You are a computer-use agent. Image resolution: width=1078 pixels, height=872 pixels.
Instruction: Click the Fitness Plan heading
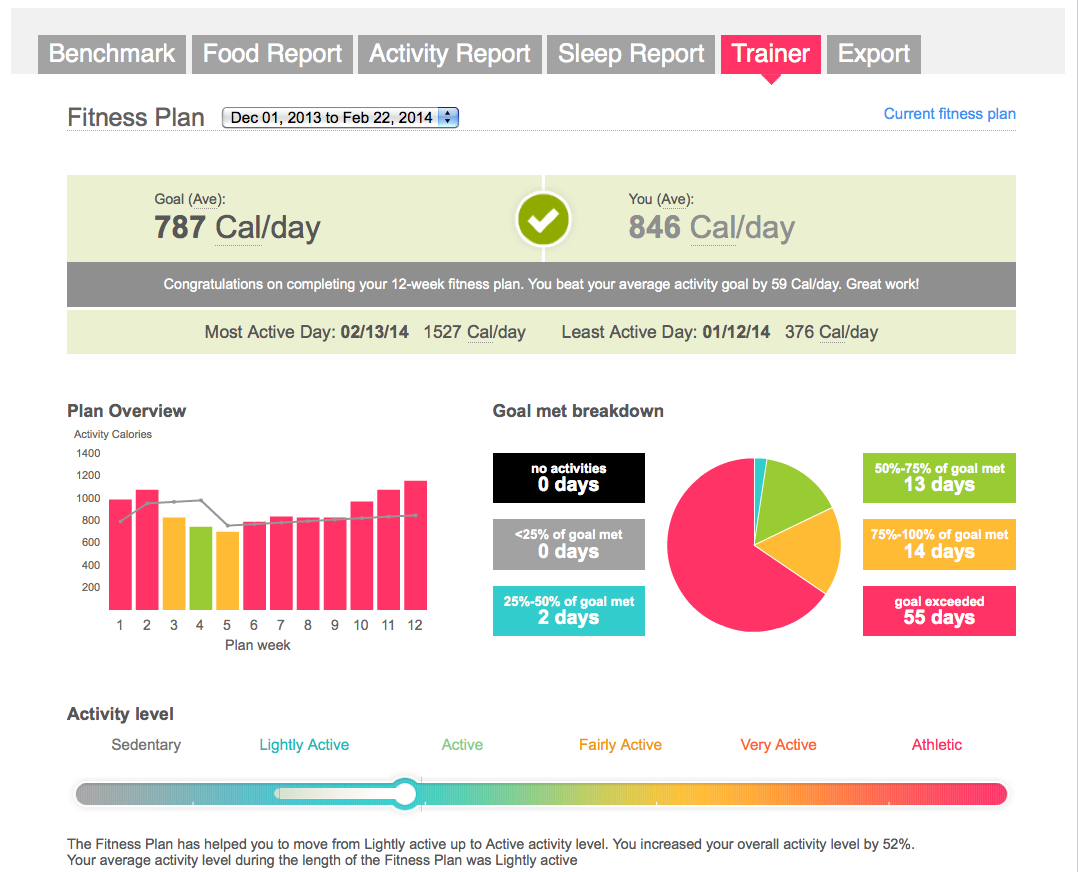click(136, 118)
